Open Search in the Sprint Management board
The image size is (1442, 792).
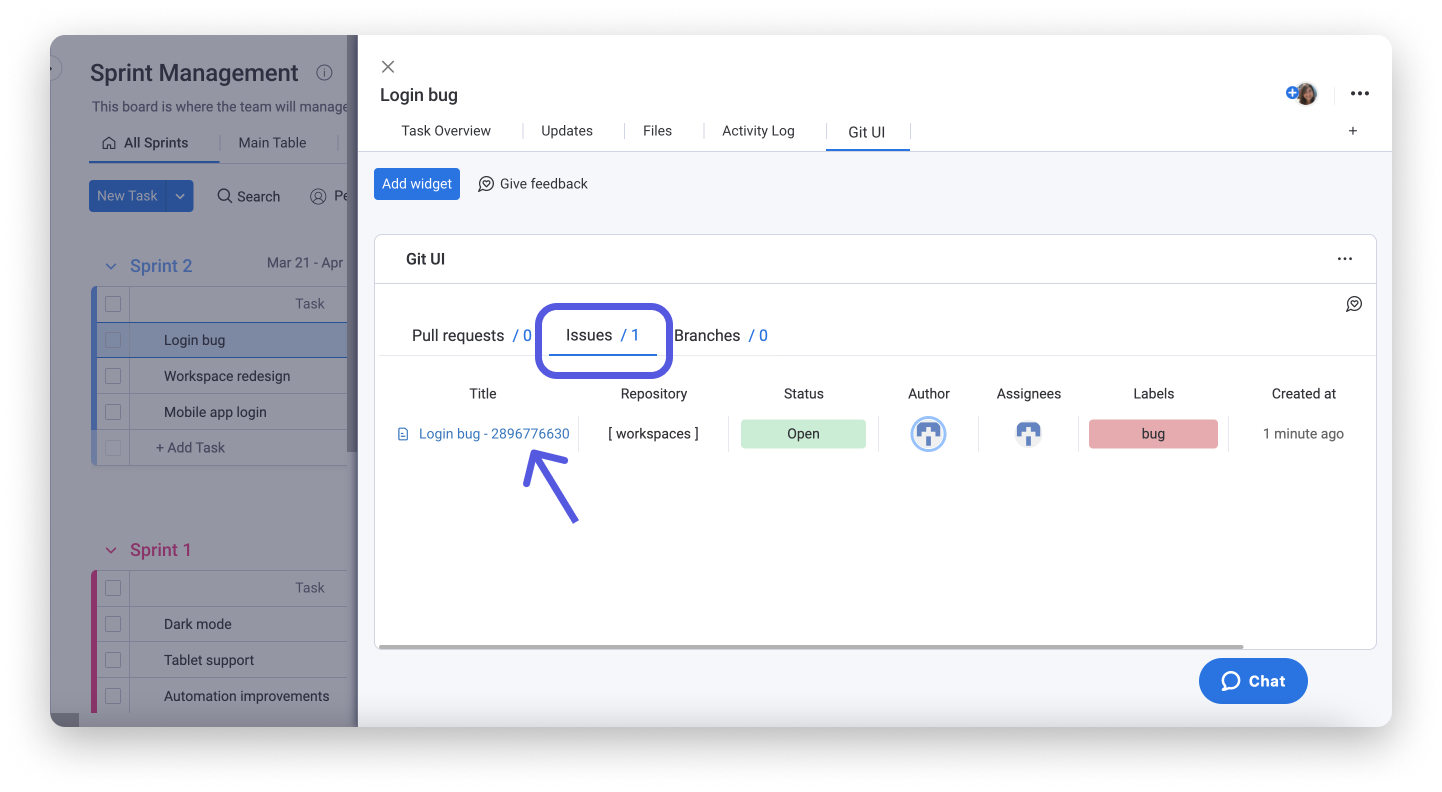pyautogui.click(x=248, y=196)
